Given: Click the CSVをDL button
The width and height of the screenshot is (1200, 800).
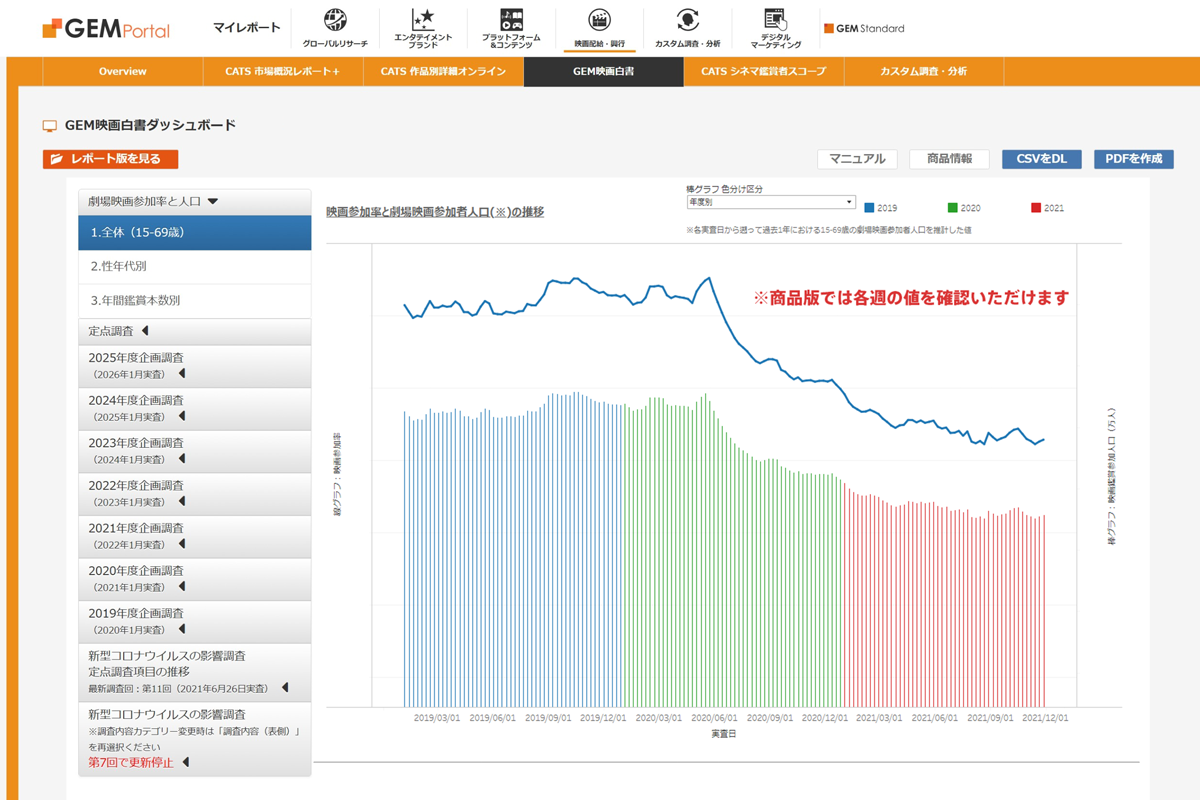Looking at the screenshot, I should pos(1041,159).
